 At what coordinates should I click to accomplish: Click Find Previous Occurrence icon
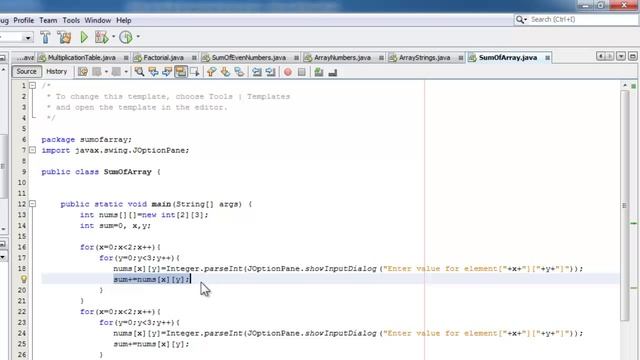pyautogui.click(x=153, y=72)
